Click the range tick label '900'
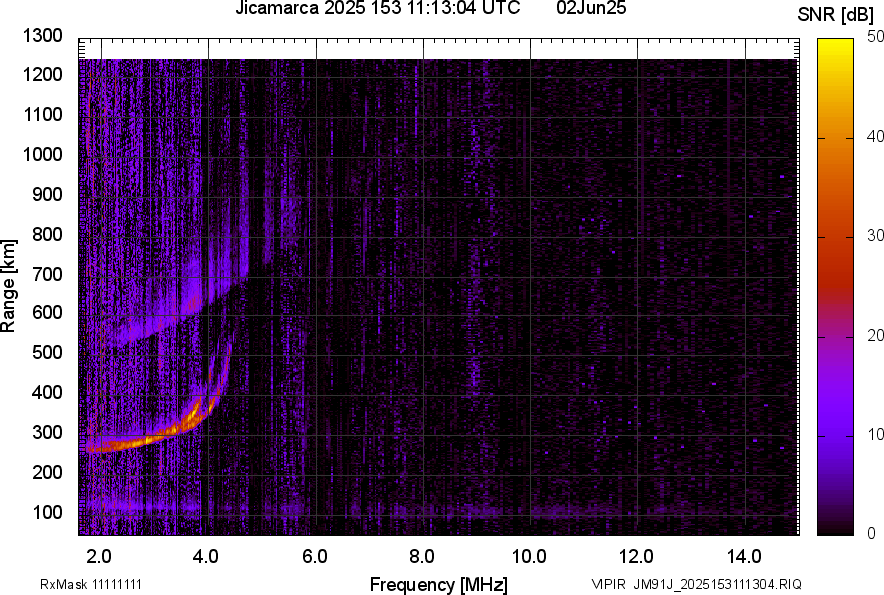This screenshot has width=884, height=595. [47, 194]
